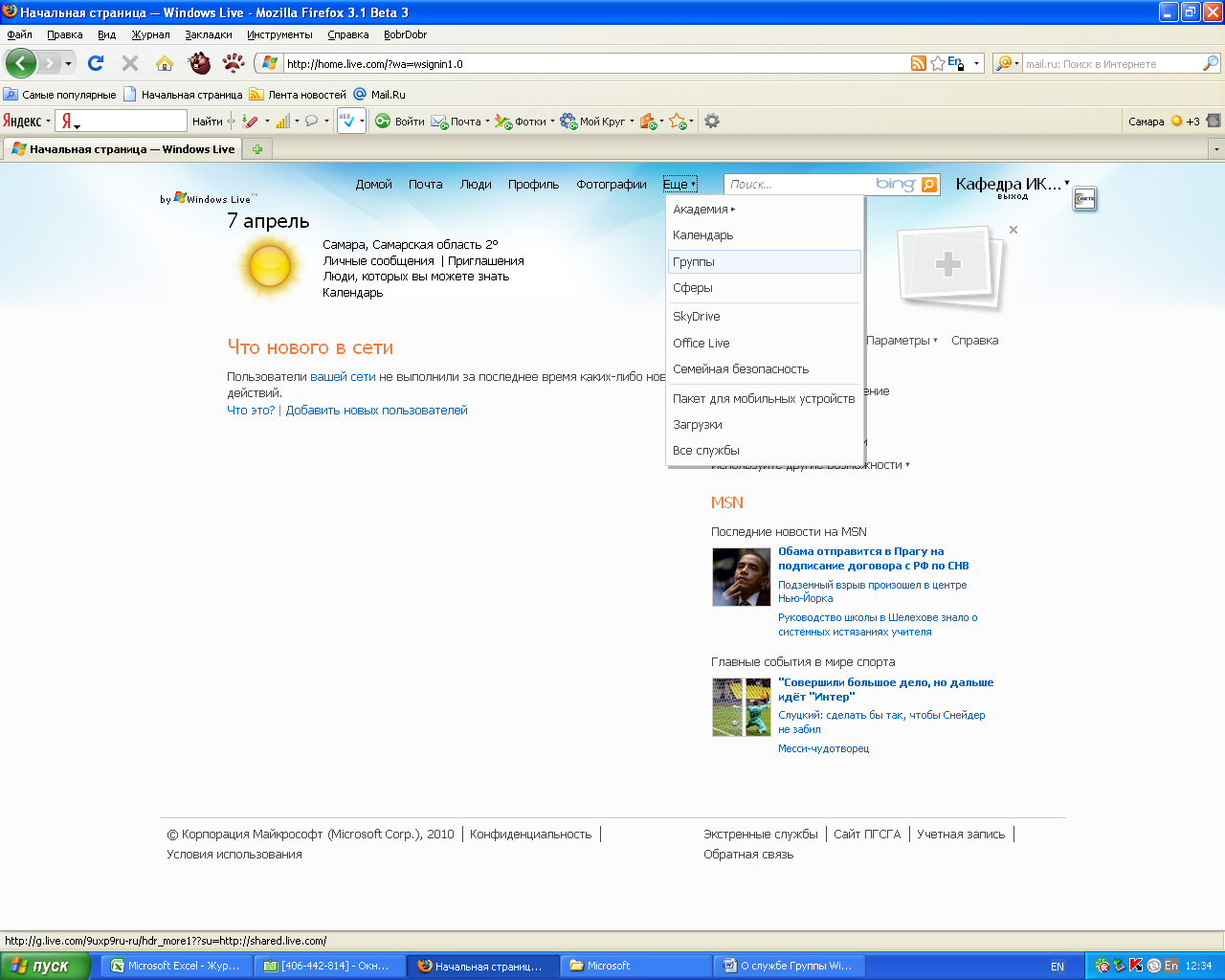Image resolution: width=1225 pixels, height=980 pixels.
Task: Expand the address bar URL history dropdown
Action: click(976, 64)
